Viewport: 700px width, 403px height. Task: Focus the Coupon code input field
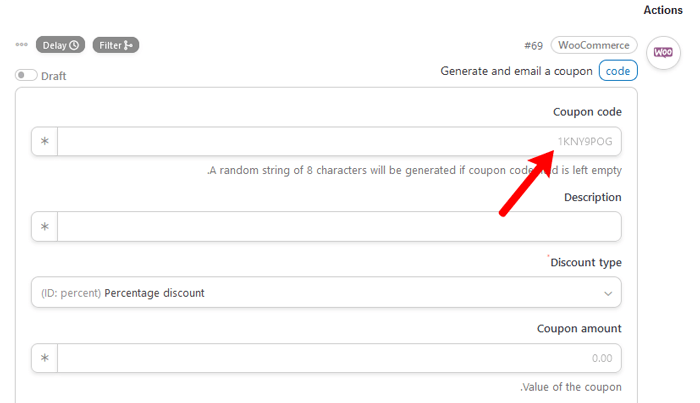[339, 142]
